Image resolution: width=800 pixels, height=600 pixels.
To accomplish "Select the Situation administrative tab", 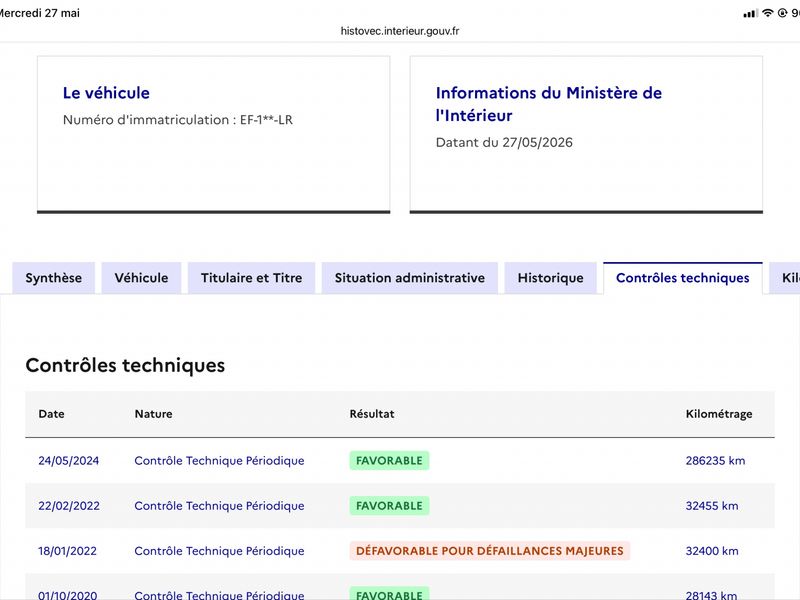I will 410,278.
